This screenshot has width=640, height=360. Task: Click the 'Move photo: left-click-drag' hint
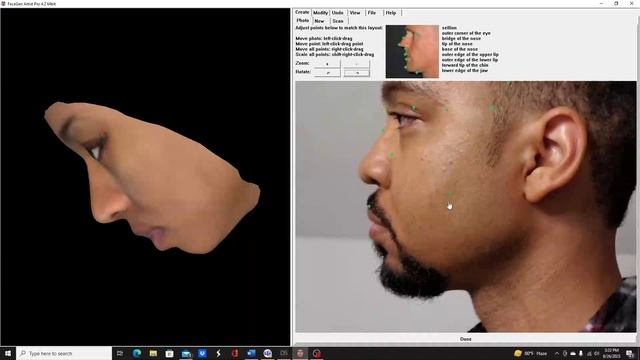tap(324, 38)
